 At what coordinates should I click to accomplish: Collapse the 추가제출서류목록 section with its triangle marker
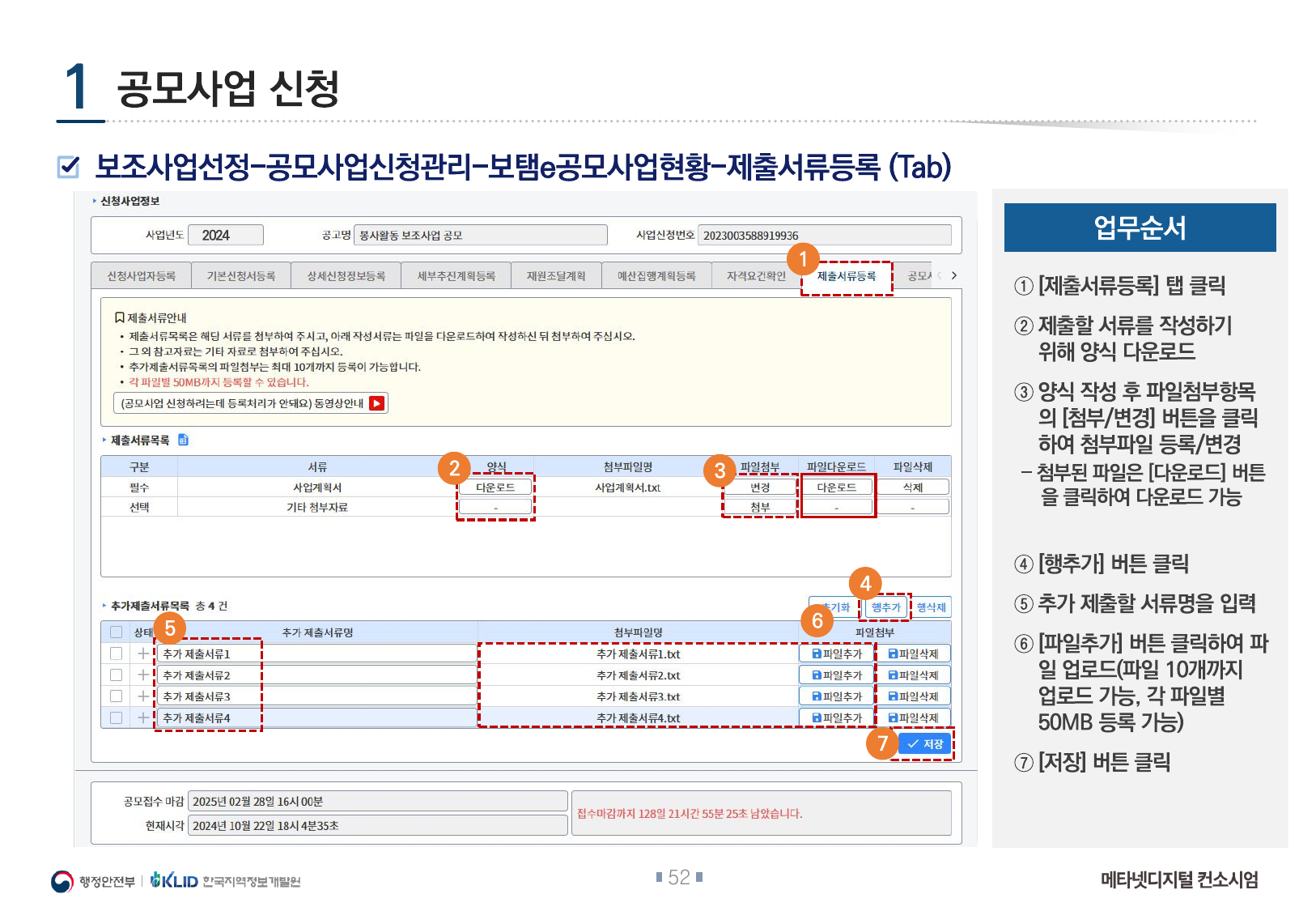click(104, 606)
